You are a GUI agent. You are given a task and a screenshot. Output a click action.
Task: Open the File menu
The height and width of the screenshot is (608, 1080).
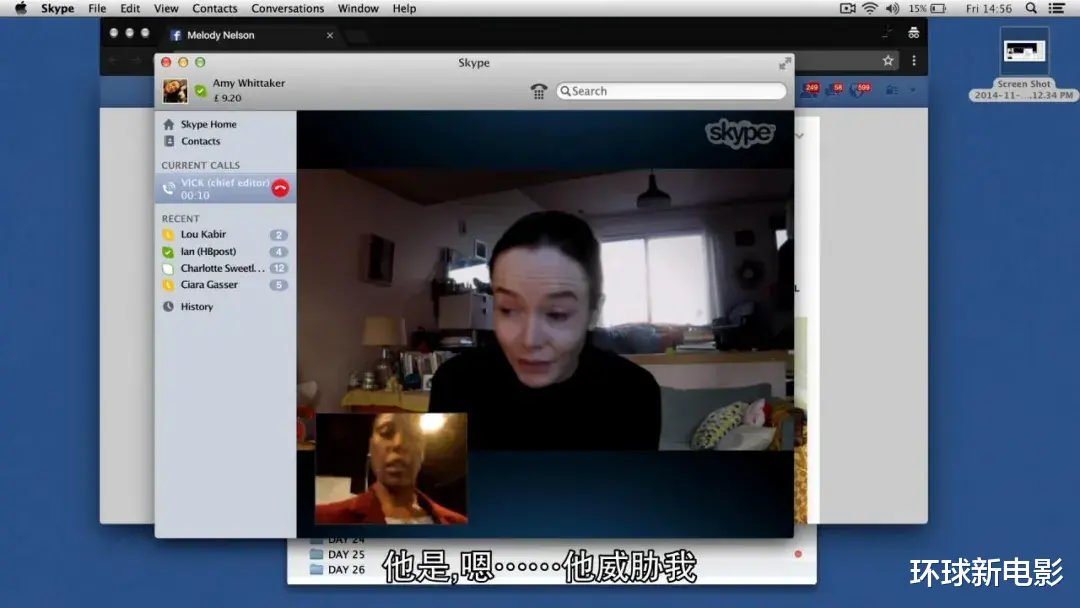[97, 8]
